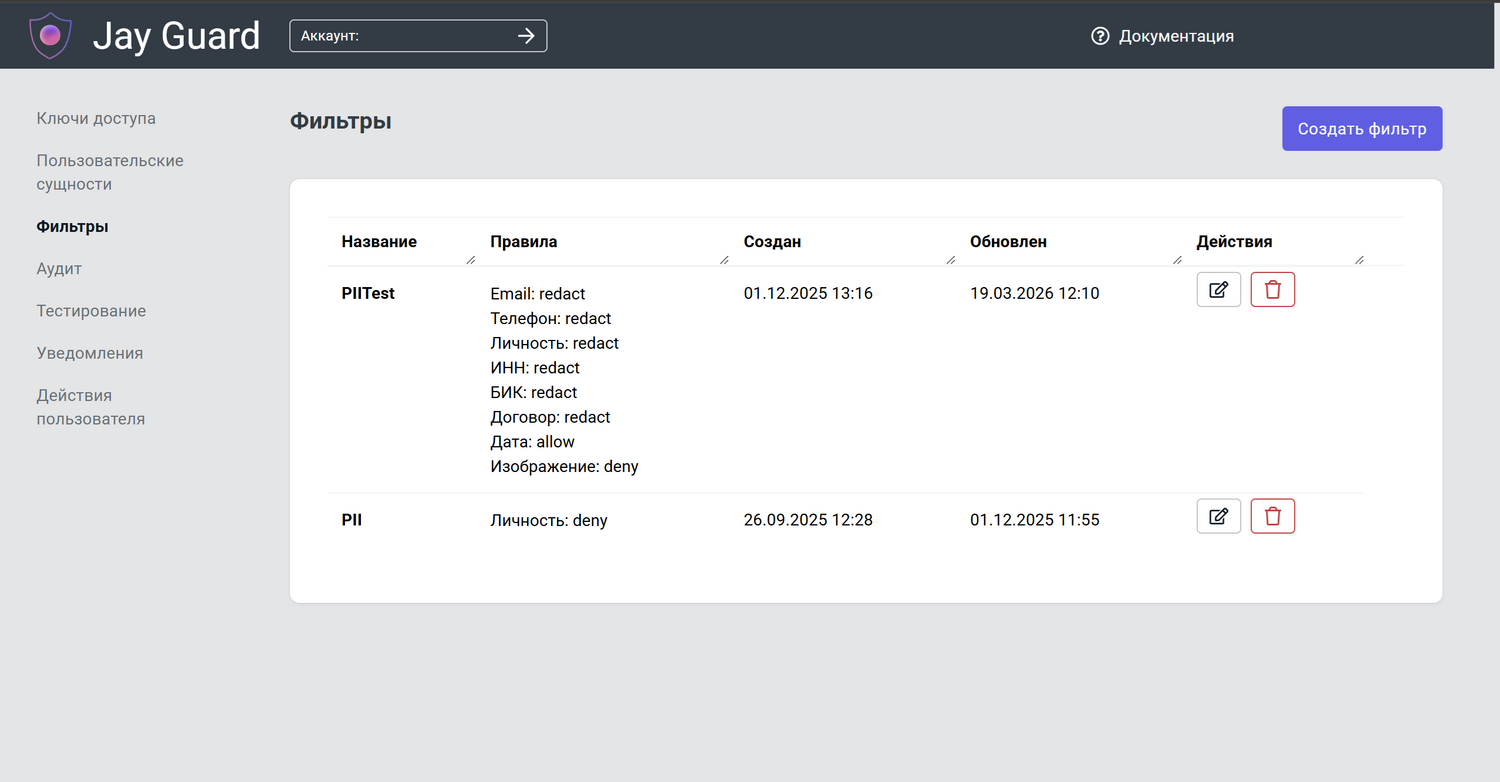Delete the PII filter
1500x782 pixels.
tap(1273, 516)
